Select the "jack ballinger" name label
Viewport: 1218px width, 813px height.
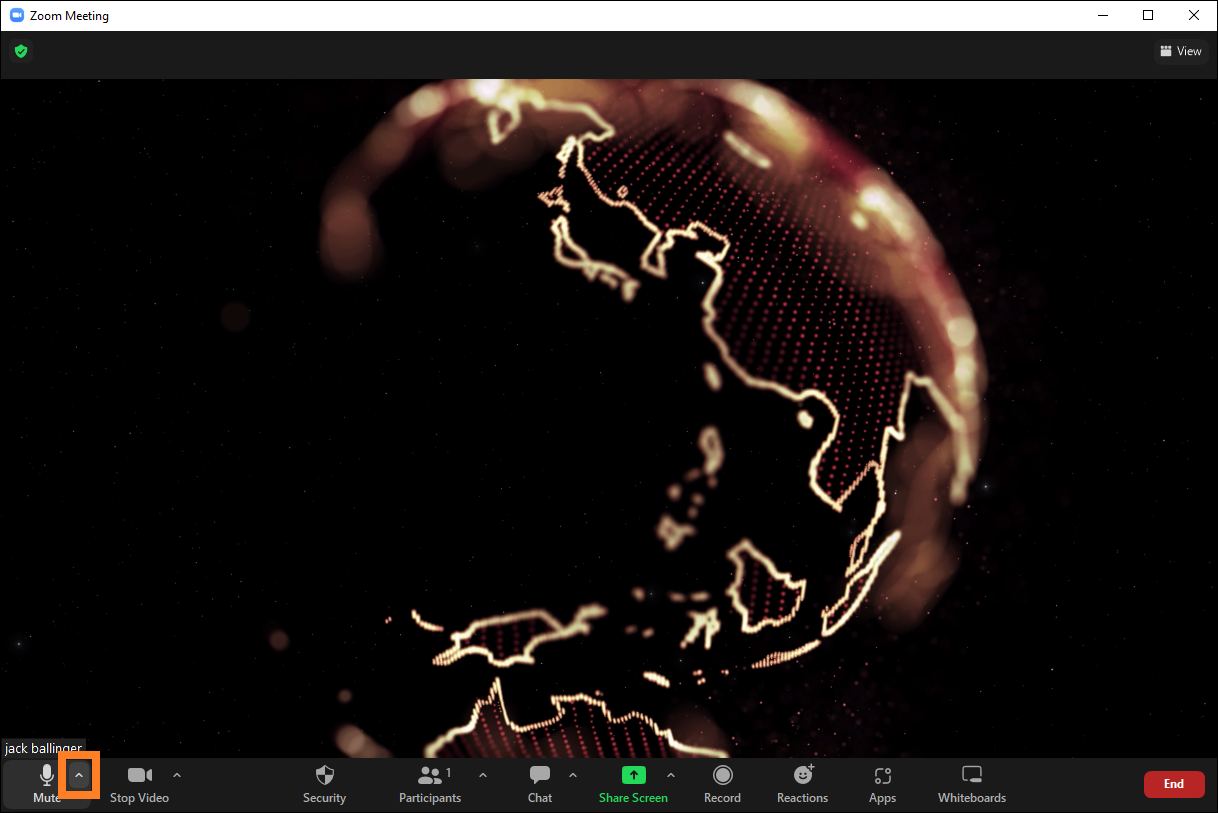pos(44,748)
